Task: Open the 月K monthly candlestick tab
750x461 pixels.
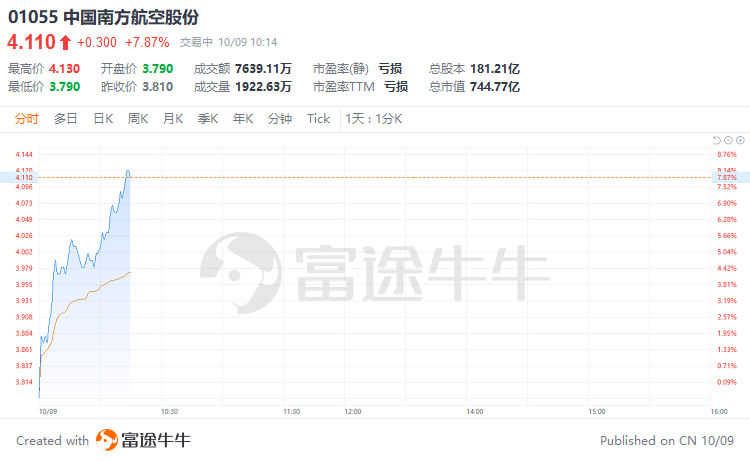Action: pos(173,119)
